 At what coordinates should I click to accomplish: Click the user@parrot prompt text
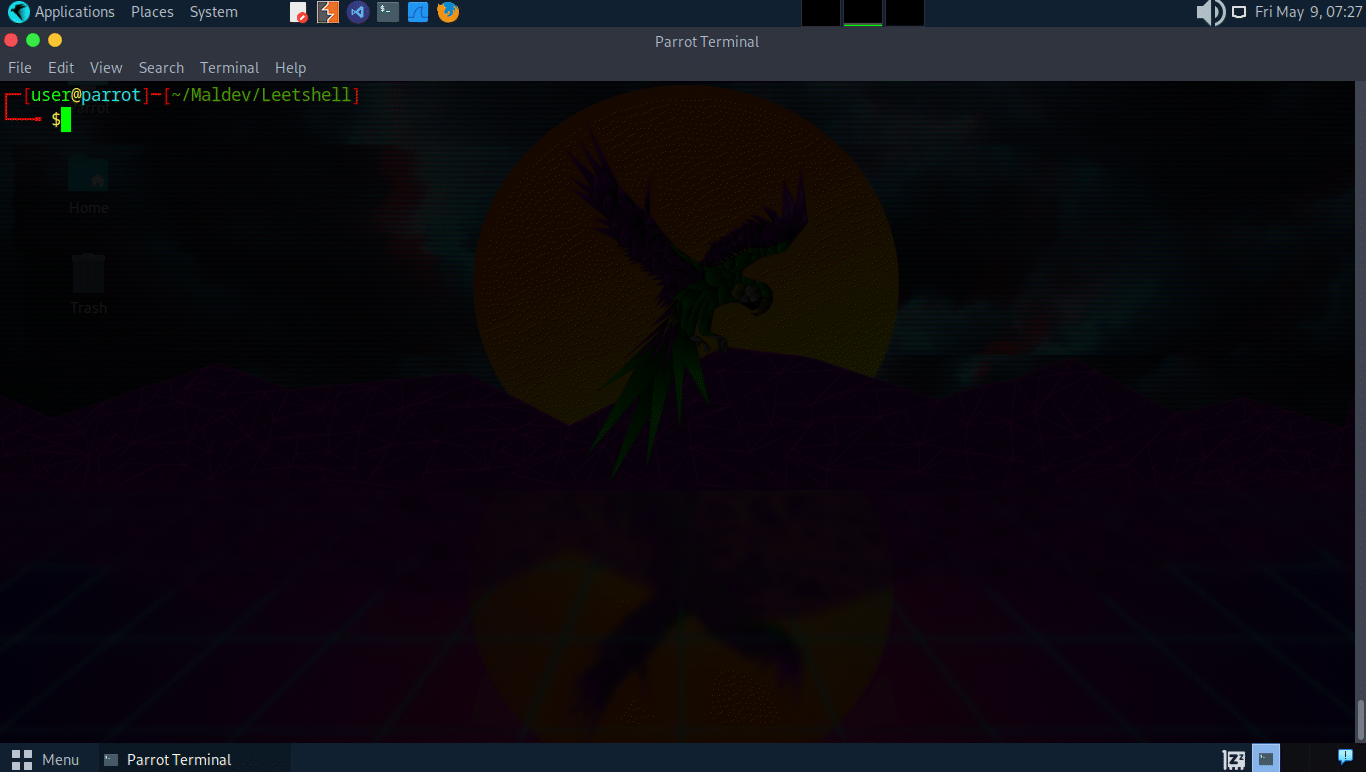[86, 95]
